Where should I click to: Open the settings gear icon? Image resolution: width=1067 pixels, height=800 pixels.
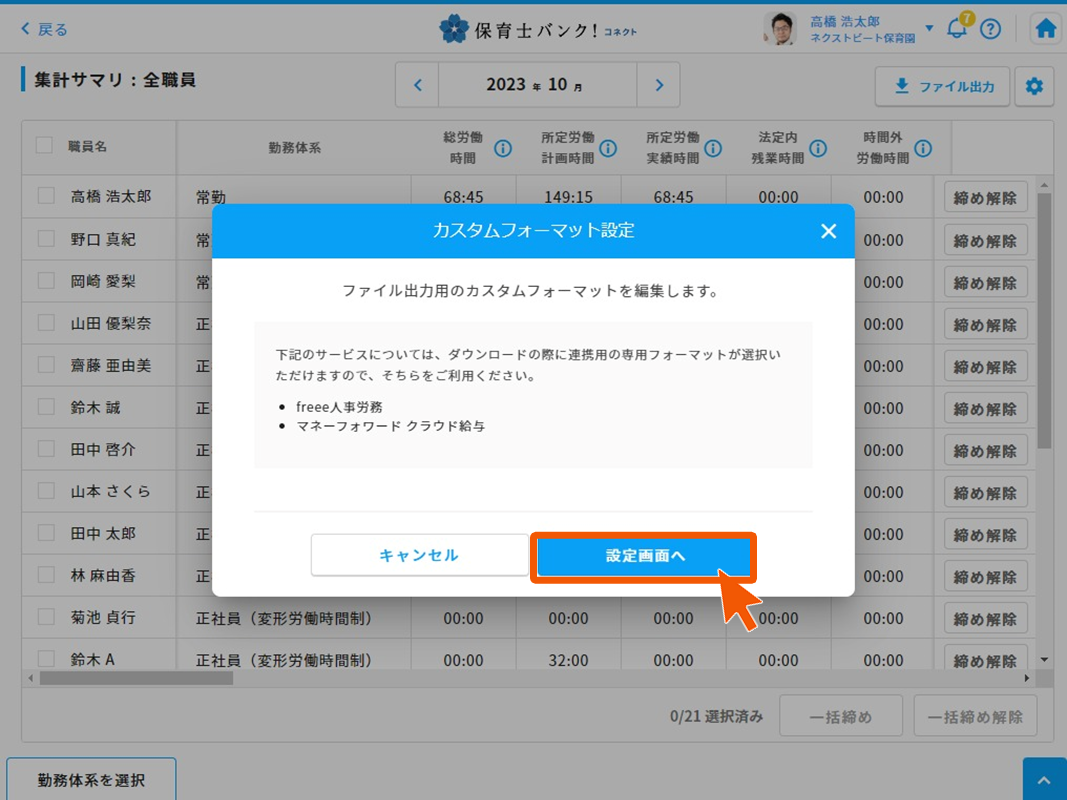pos(1034,87)
